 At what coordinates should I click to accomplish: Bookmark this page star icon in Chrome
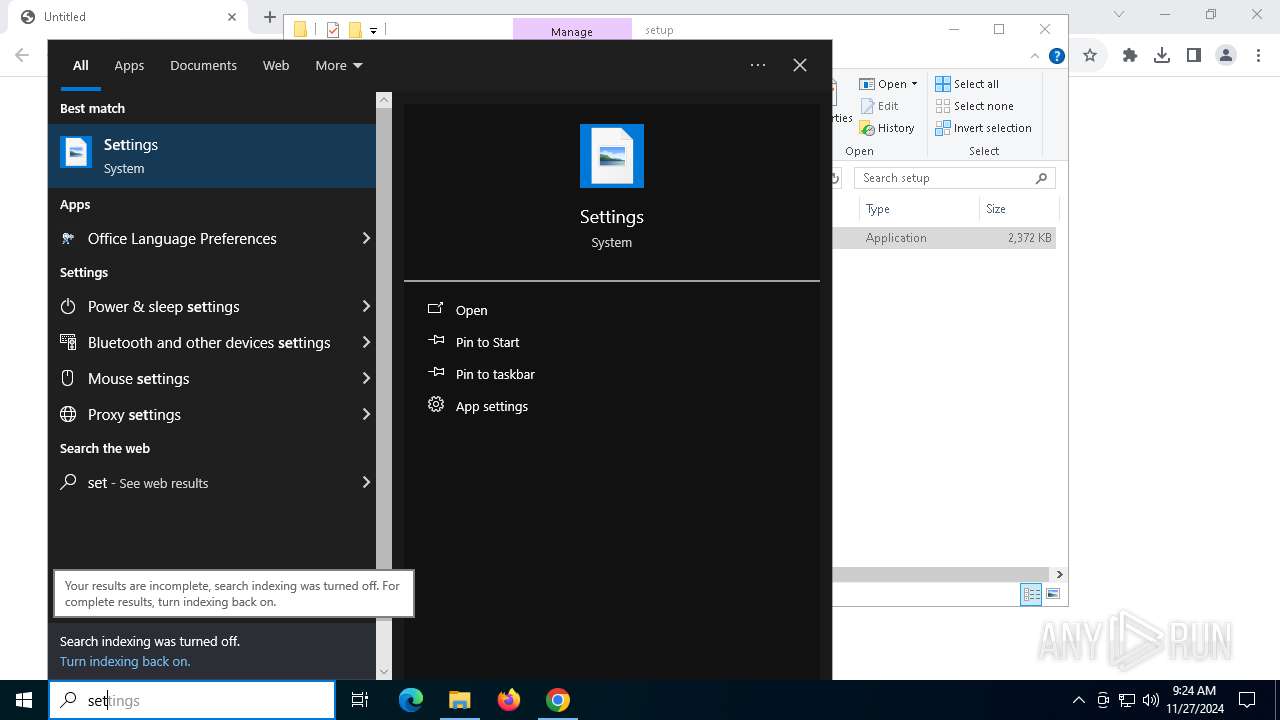(x=1090, y=56)
